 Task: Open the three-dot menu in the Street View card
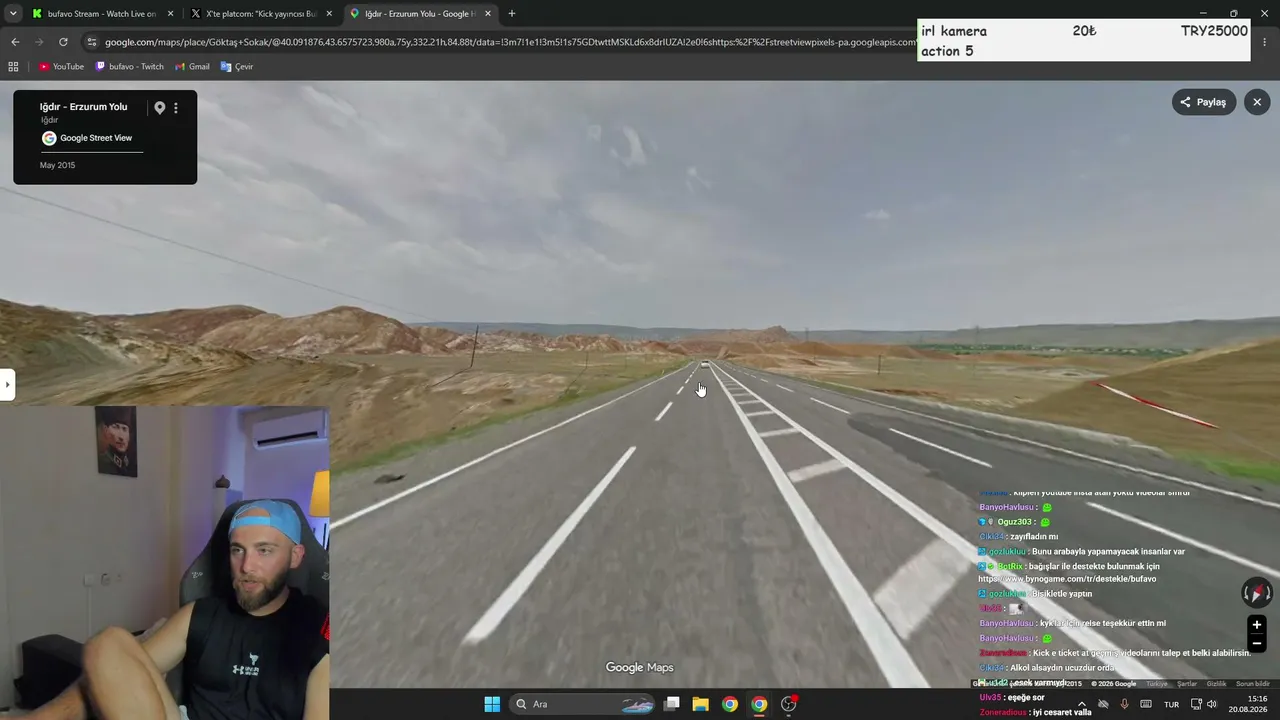pos(176,108)
